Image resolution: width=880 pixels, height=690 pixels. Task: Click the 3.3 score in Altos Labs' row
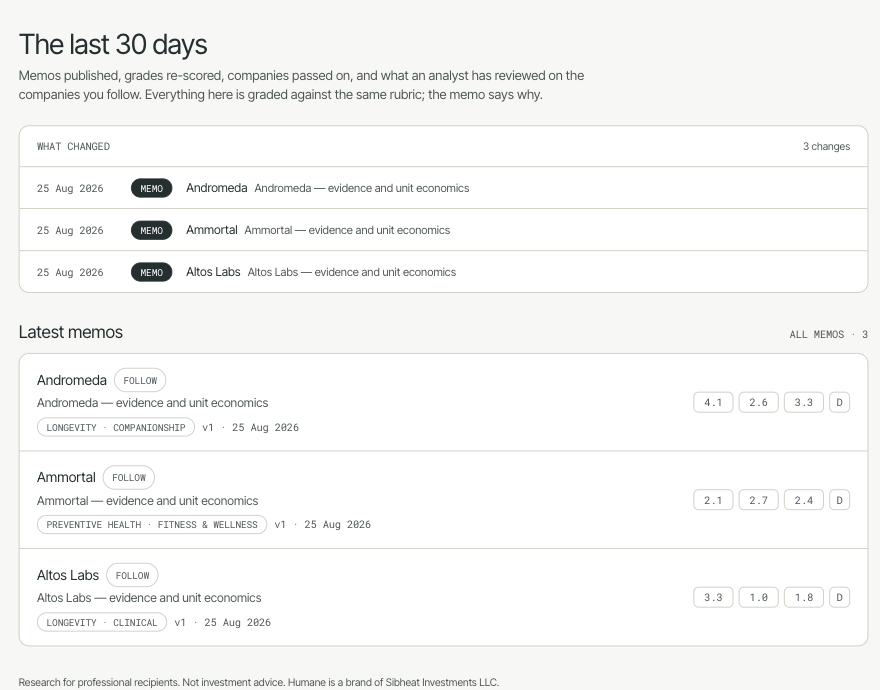click(713, 597)
